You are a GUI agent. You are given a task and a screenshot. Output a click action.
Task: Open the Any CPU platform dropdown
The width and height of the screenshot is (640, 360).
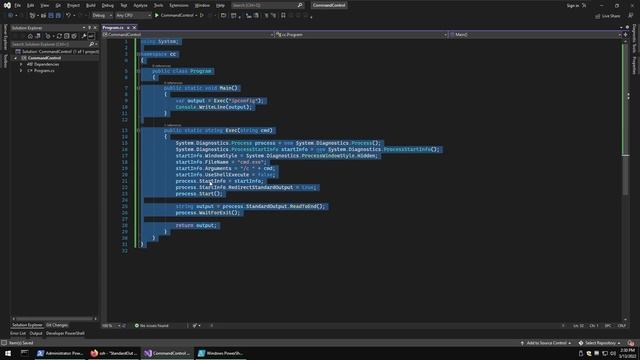(x=133, y=16)
